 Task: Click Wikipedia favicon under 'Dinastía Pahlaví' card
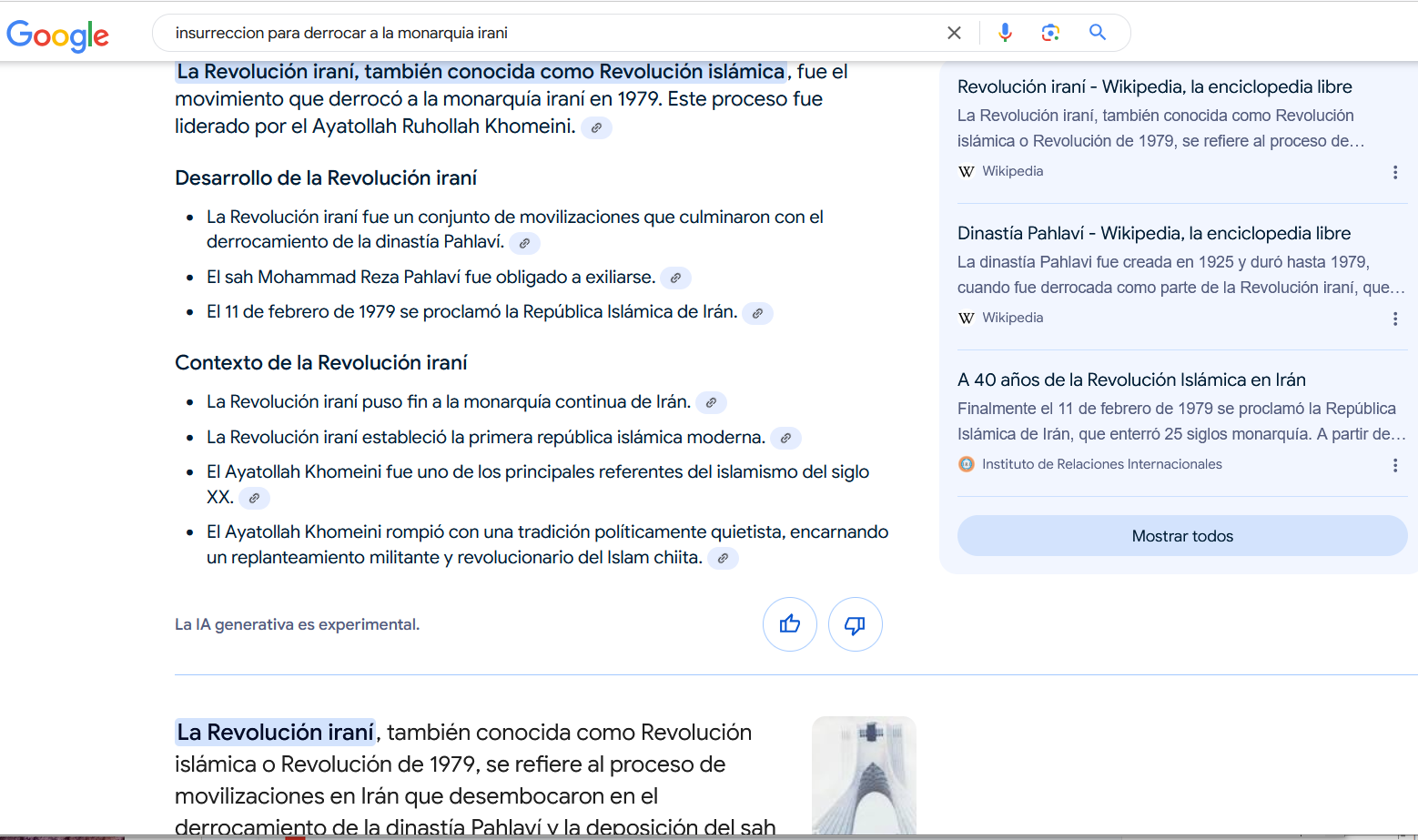(967, 318)
